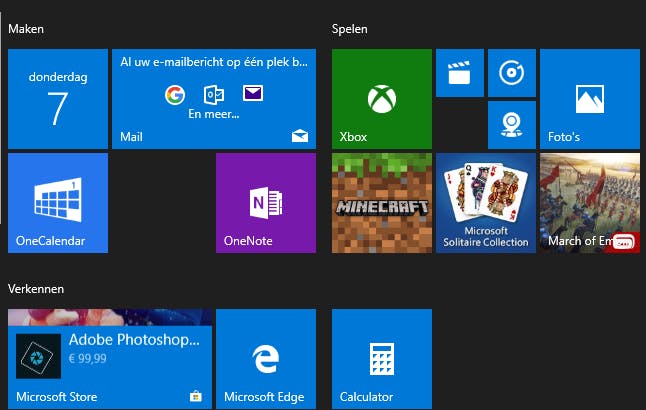Viewport: 646px width, 410px height.
Task: Click the Maken group heading
Action: (26, 29)
